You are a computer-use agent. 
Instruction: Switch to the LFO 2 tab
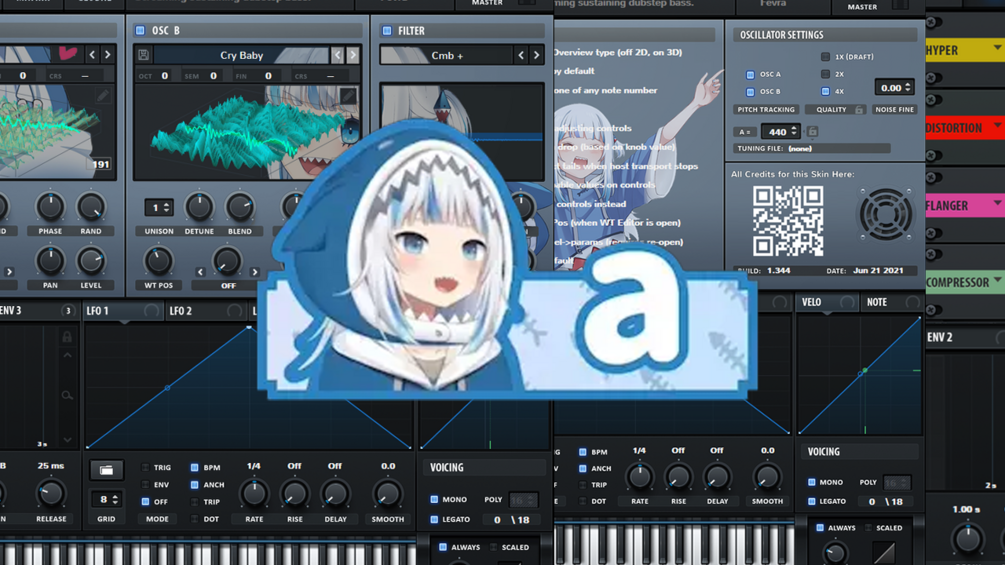(181, 311)
